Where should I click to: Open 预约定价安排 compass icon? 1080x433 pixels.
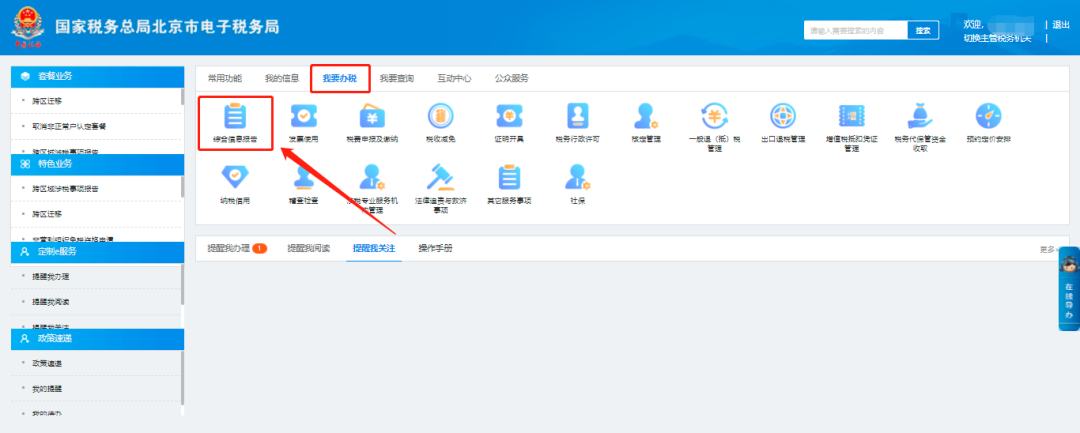tap(988, 116)
